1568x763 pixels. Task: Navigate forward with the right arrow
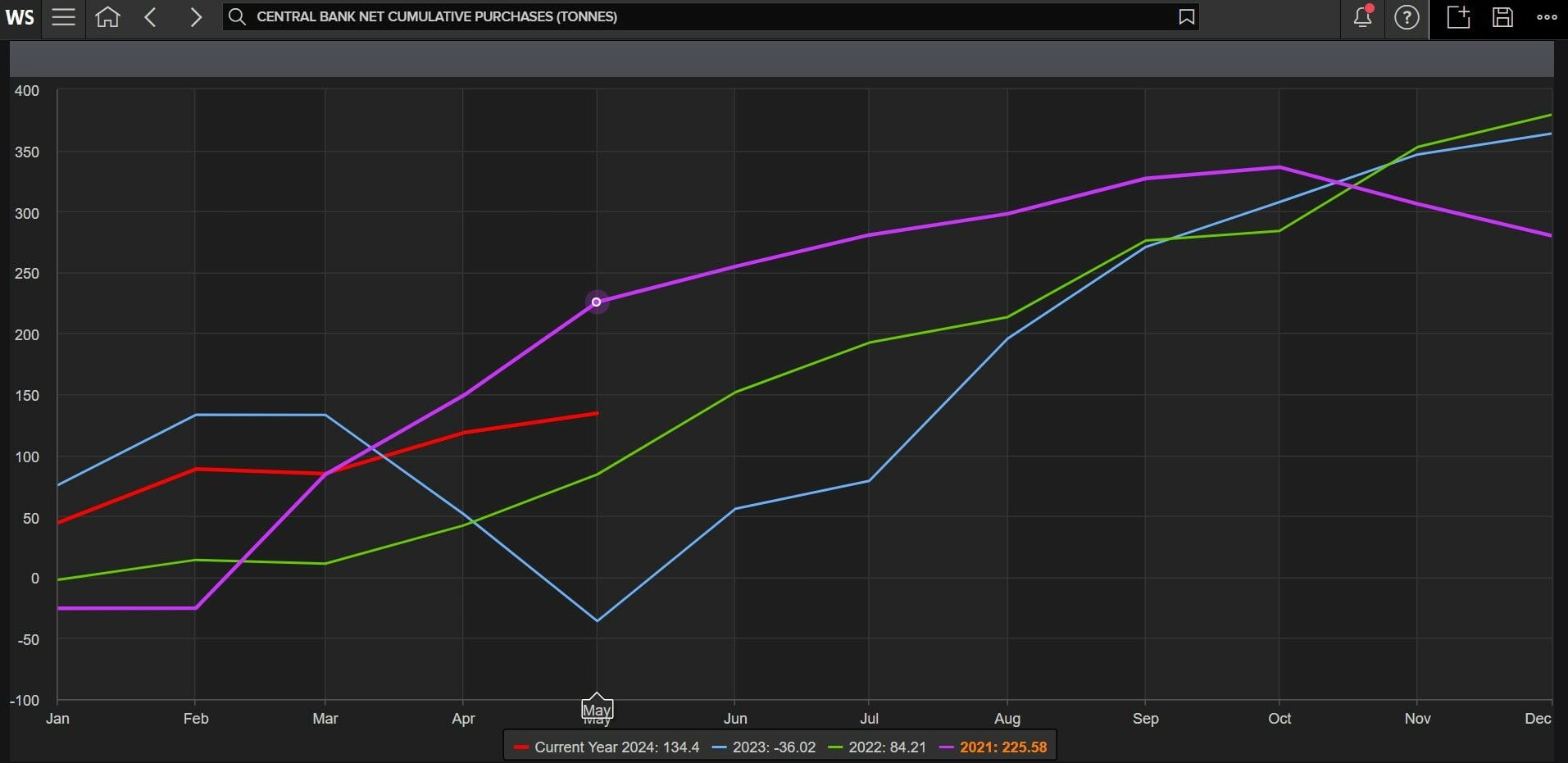point(195,17)
